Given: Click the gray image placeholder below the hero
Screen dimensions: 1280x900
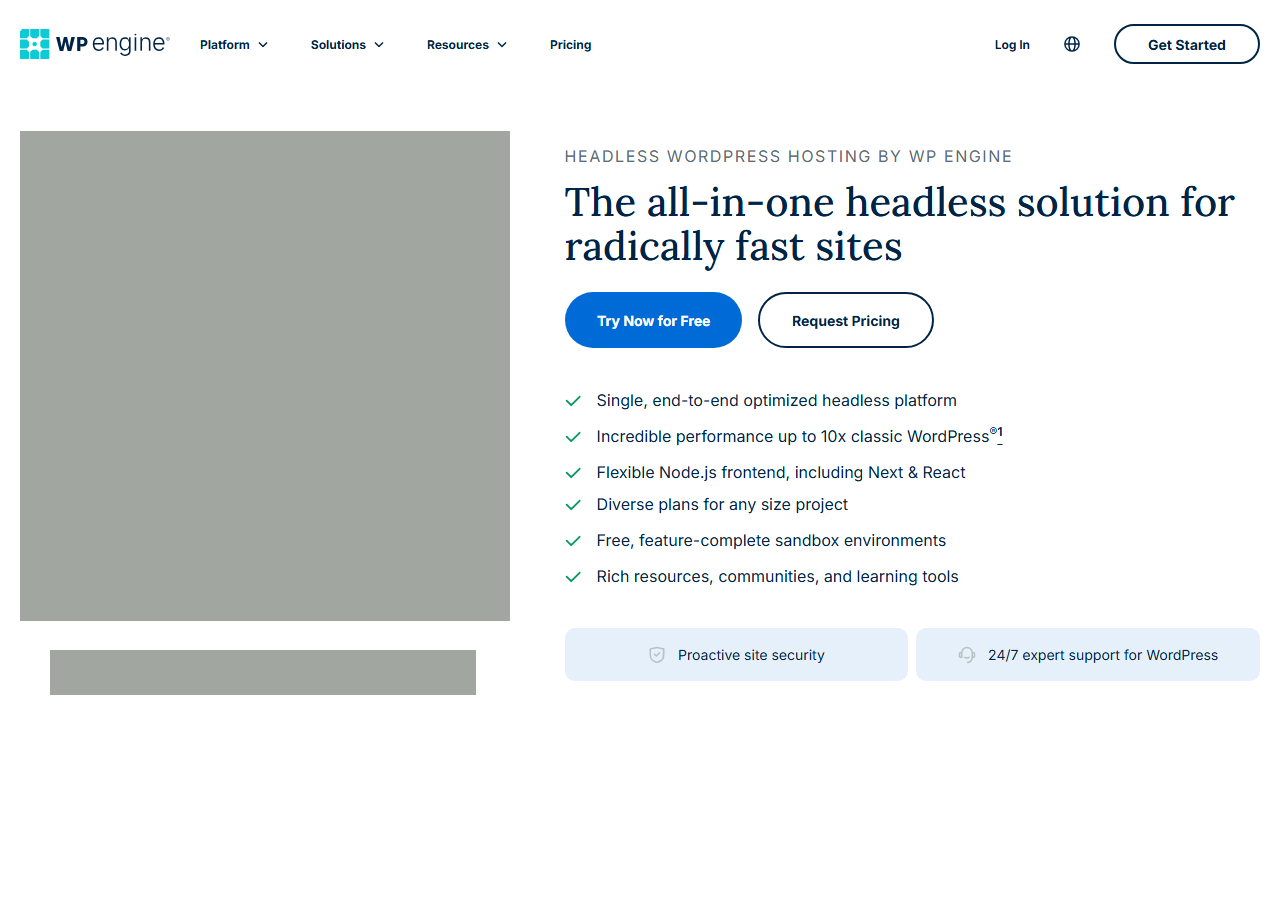Looking at the screenshot, I should 263,672.
